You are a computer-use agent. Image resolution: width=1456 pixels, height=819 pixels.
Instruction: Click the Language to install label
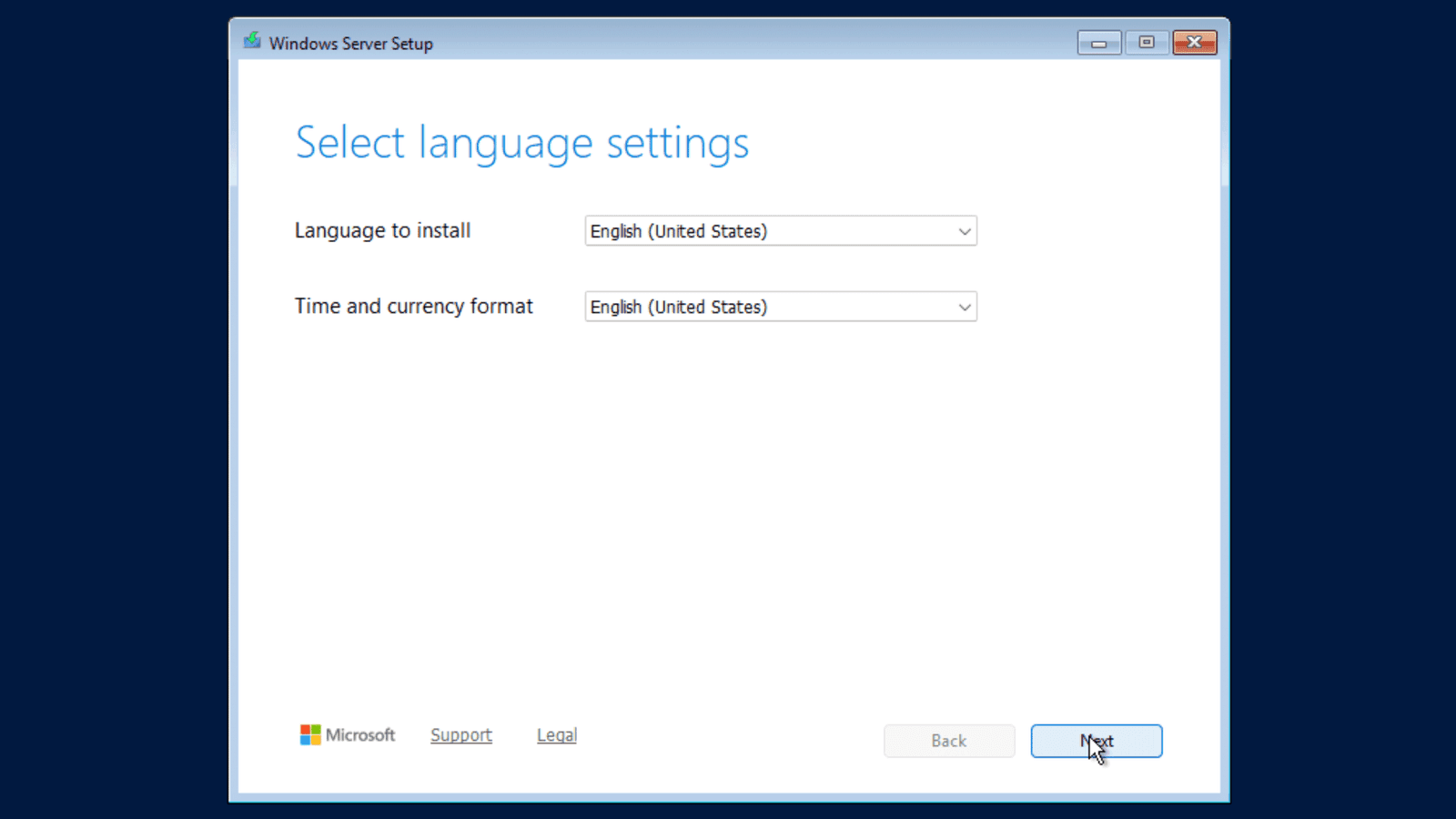pos(382,231)
